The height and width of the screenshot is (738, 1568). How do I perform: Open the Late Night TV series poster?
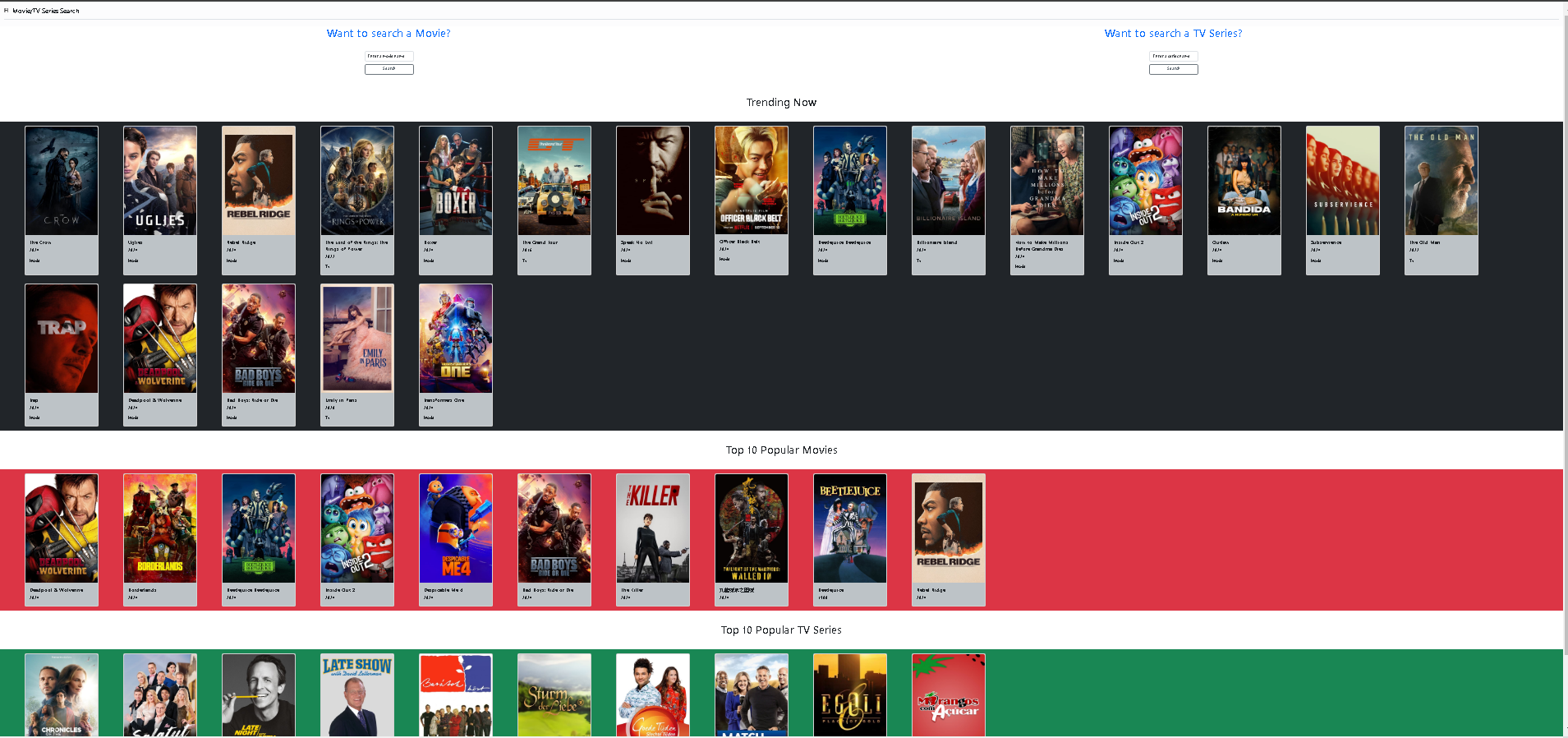point(259,695)
